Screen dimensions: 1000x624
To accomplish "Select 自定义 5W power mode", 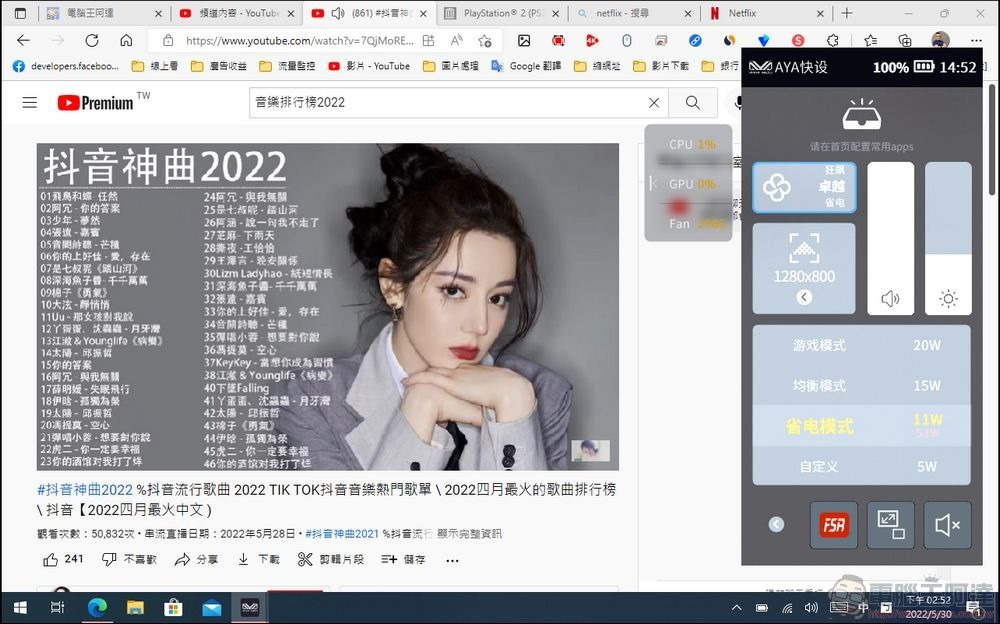I will [862, 466].
